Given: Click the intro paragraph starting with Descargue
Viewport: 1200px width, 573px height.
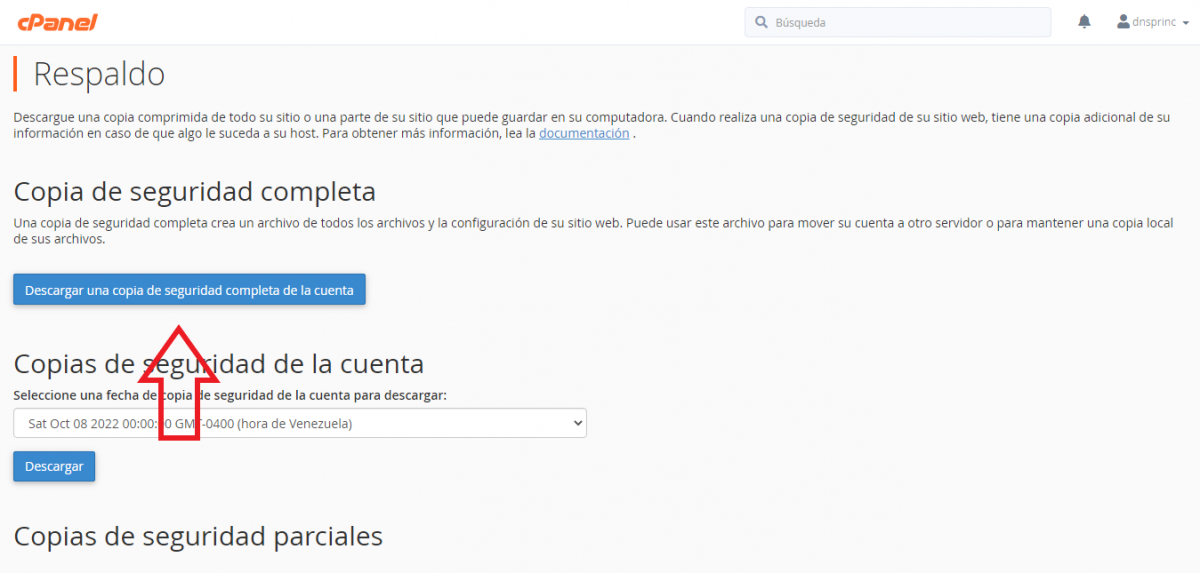Looking at the screenshot, I should click(x=590, y=125).
